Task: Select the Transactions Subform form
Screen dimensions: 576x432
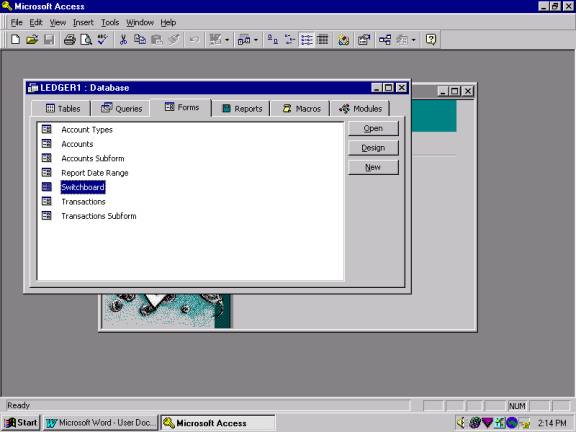Action: point(98,216)
